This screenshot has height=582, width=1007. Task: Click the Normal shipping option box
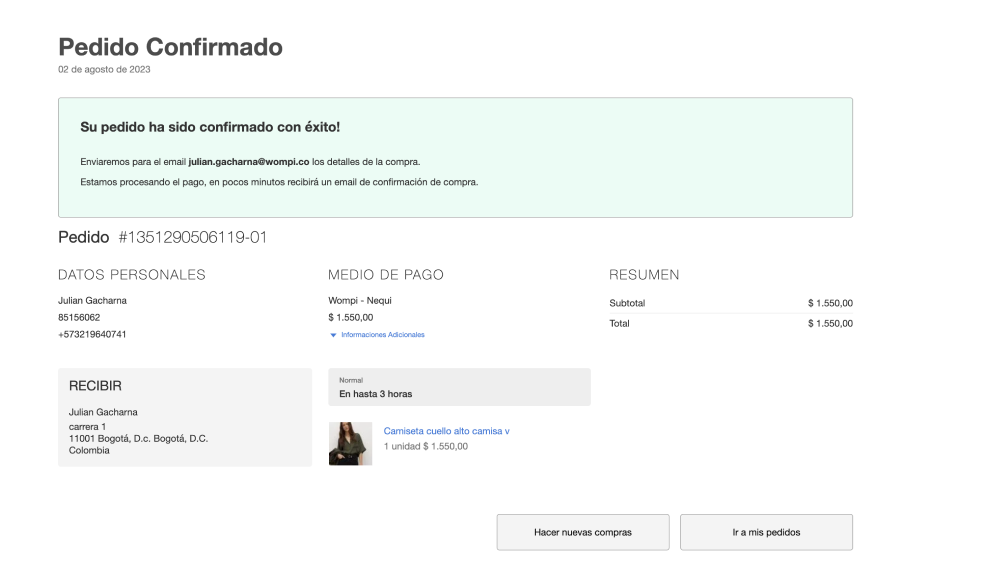[459, 387]
